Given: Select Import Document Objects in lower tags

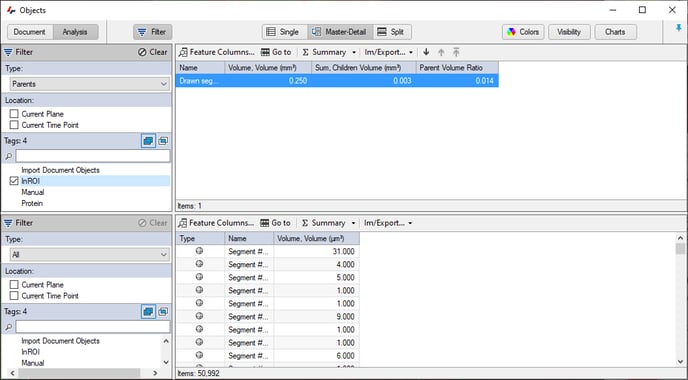Looking at the screenshot, I should (x=61, y=341).
